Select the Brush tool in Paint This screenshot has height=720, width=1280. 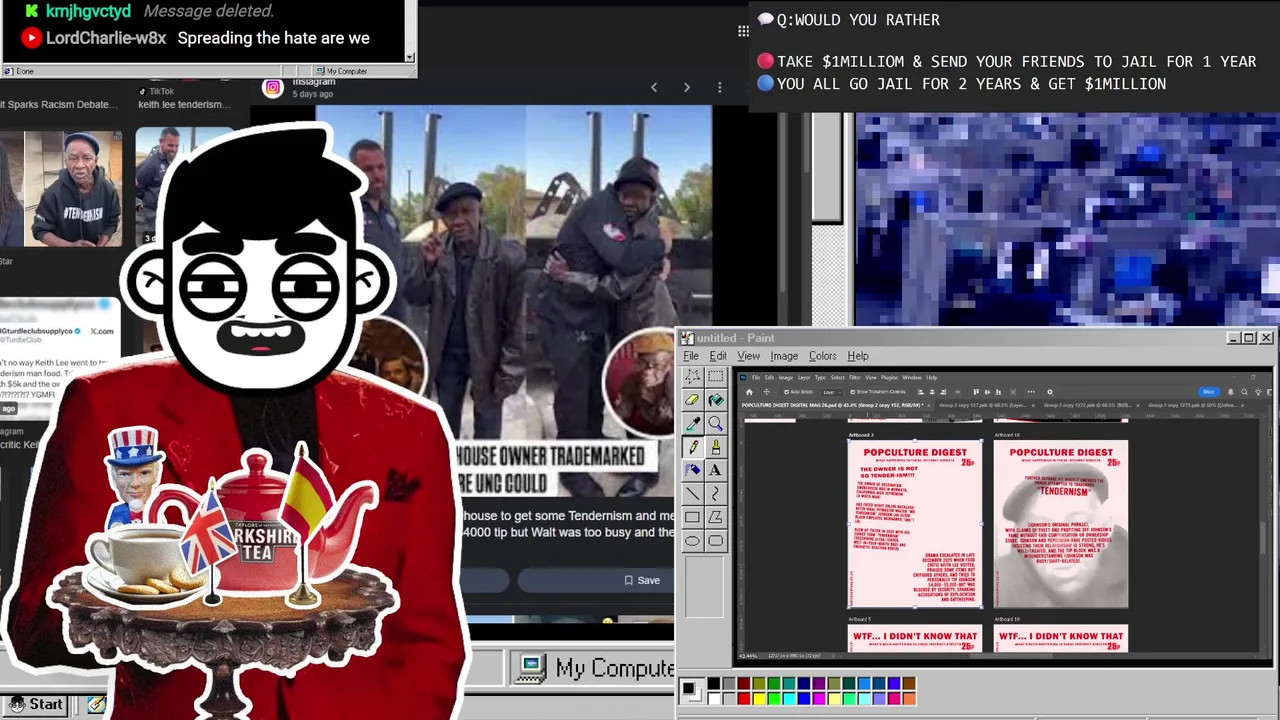tap(715, 447)
